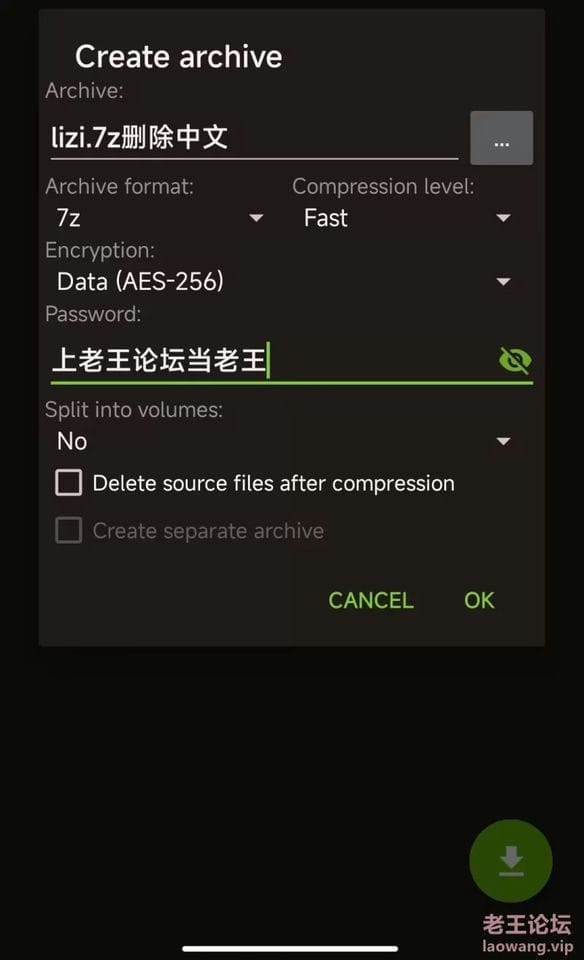584x960 pixels.
Task: Tap the 'Delete source files after compression' label
Action: click(274, 483)
